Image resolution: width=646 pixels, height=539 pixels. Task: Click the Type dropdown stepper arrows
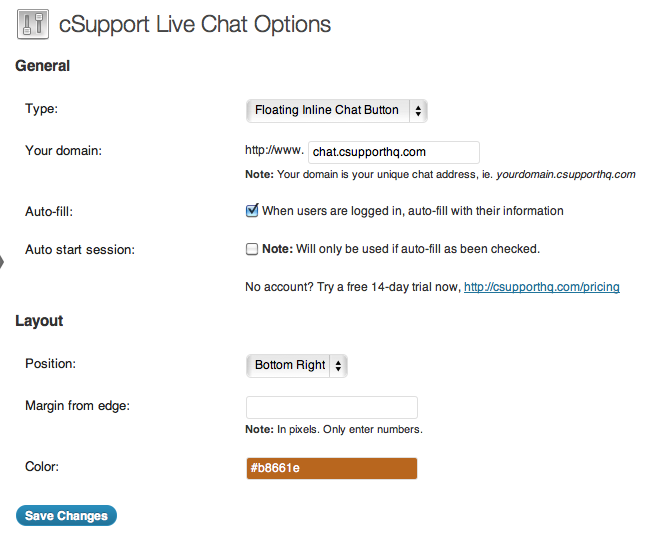[x=418, y=110]
